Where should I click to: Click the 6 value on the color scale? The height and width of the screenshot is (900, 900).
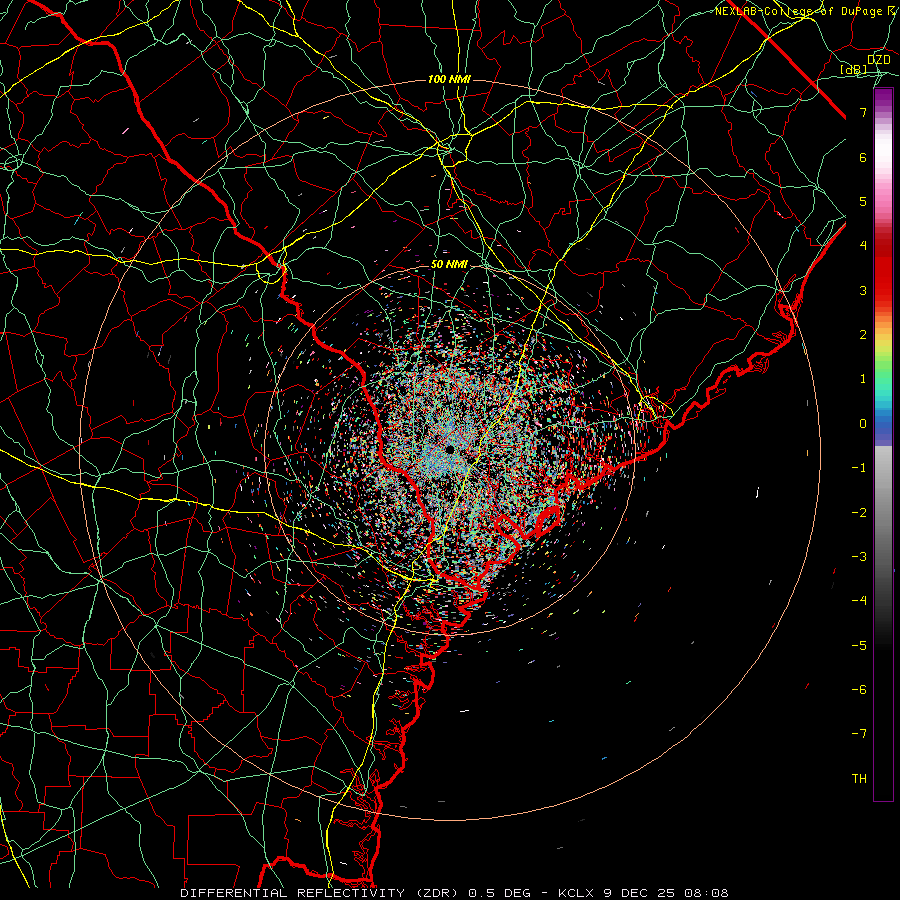click(x=863, y=157)
